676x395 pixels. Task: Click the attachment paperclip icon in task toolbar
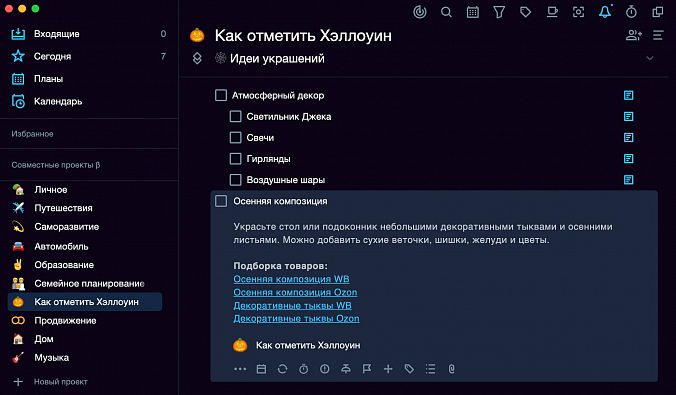[x=451, y=369]
